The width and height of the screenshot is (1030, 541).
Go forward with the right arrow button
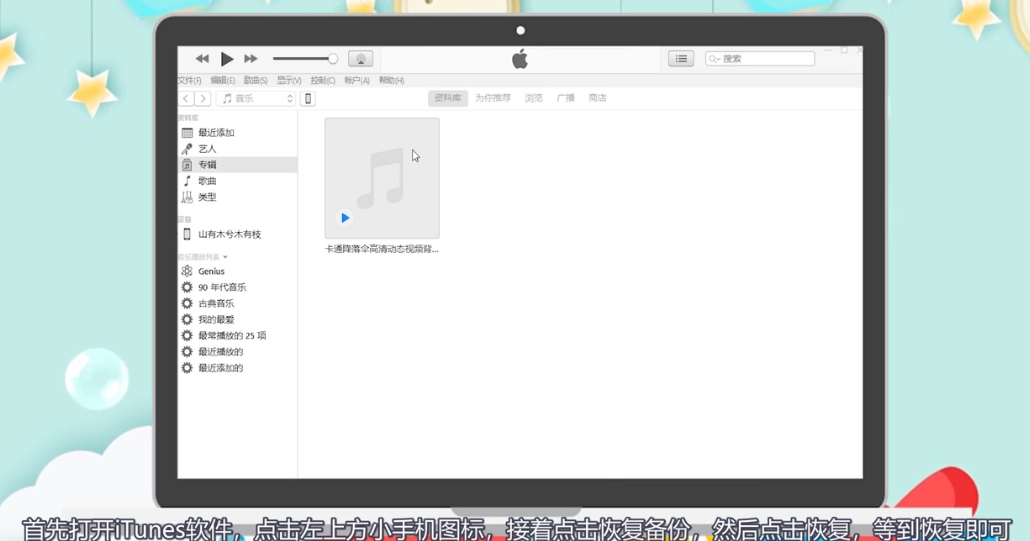[x=203, y=98]
